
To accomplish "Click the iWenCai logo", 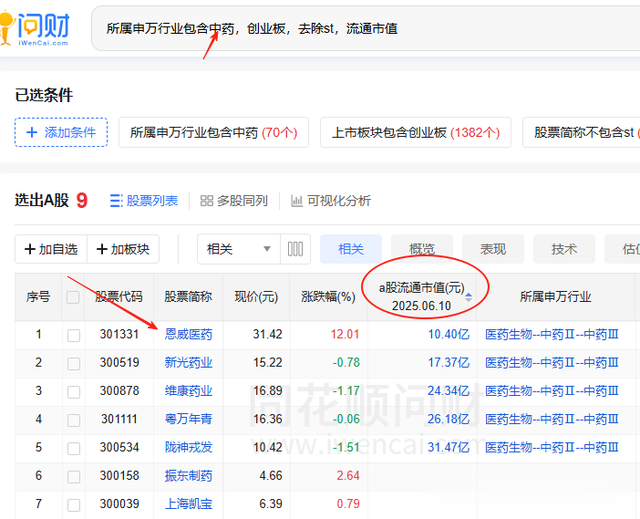I will click(x=35, y=28).
